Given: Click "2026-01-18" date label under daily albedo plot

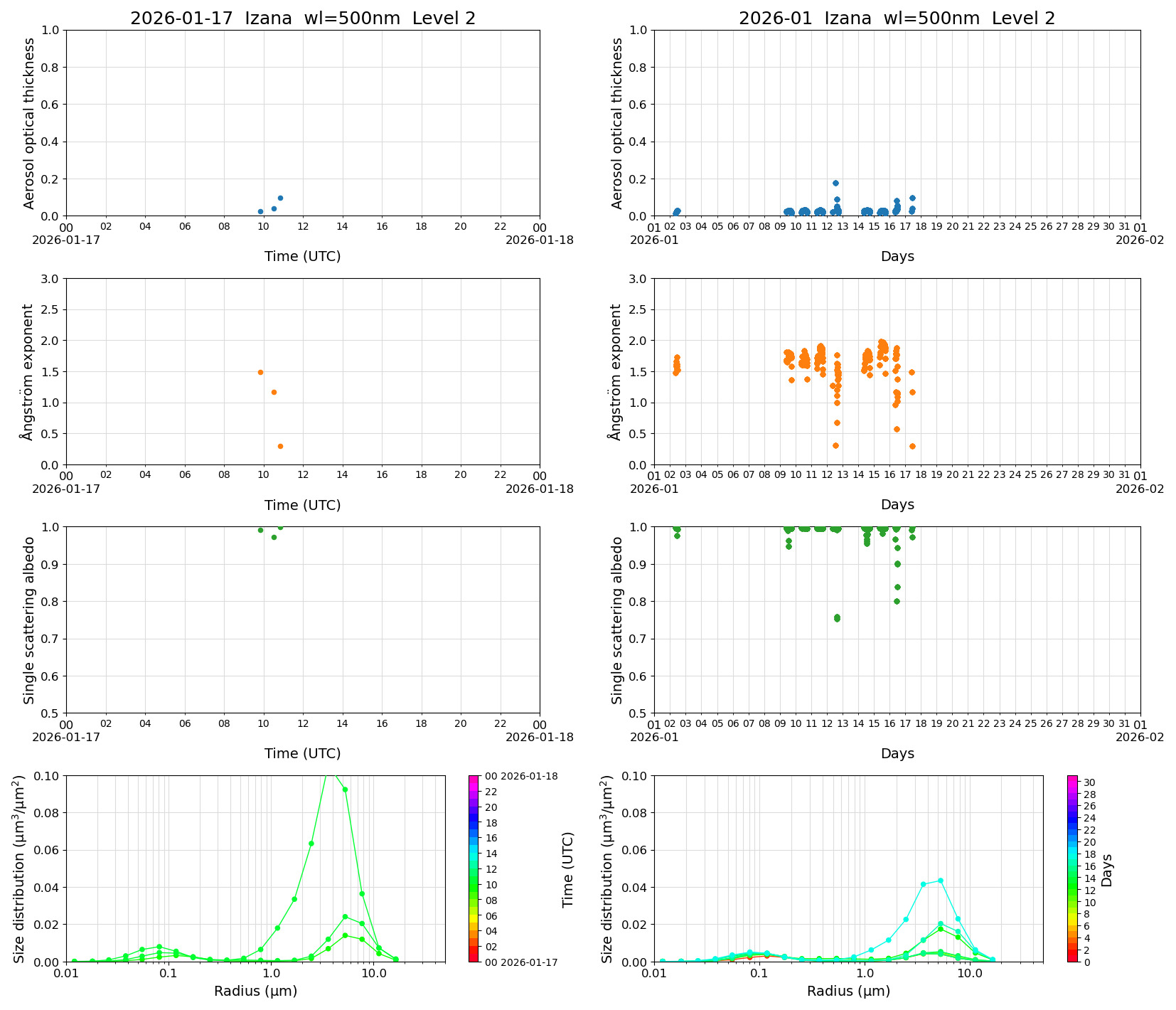Looking at the screenshot, I should click(x=539, y=737).
